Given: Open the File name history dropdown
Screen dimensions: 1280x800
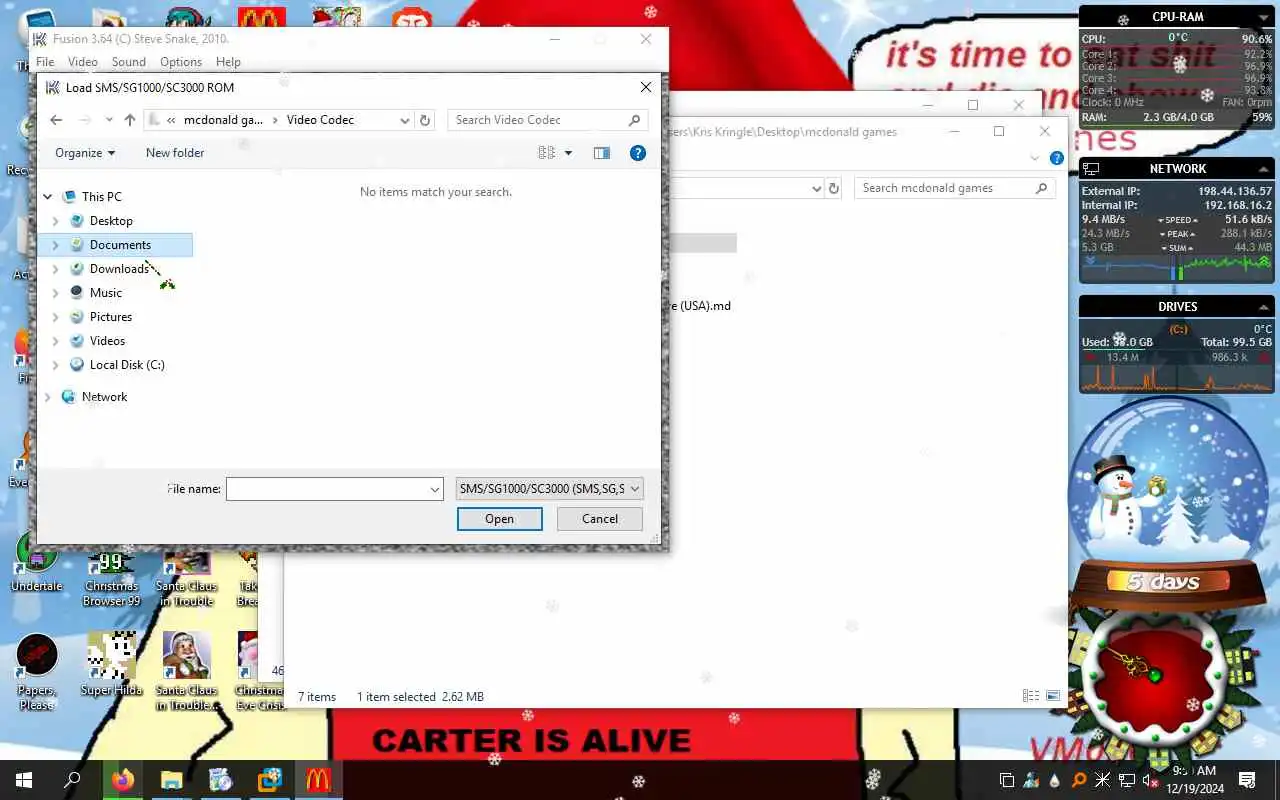Looking at the screenshot, I should [x=435, y=489].
